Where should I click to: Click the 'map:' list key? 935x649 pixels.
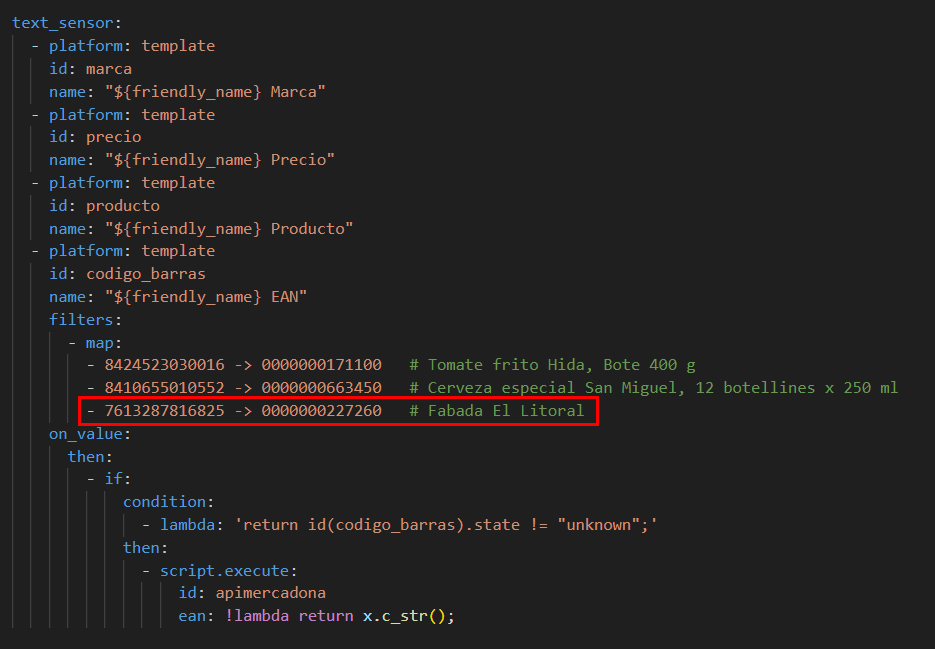104,342
